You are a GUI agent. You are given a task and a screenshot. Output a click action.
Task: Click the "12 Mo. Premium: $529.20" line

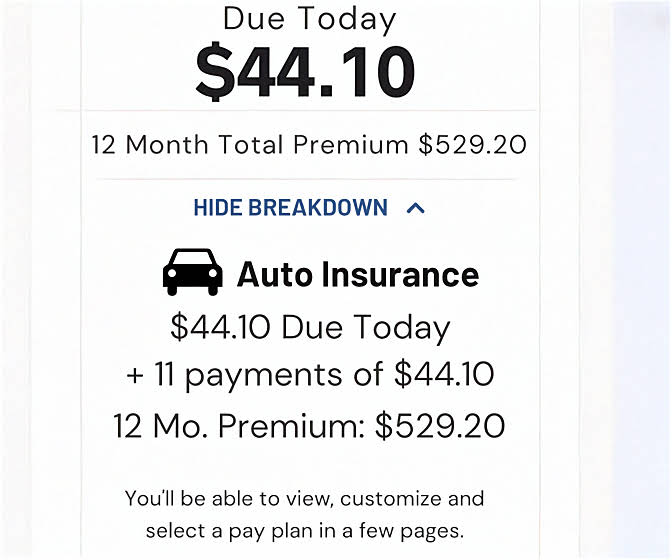click(309, 425)
